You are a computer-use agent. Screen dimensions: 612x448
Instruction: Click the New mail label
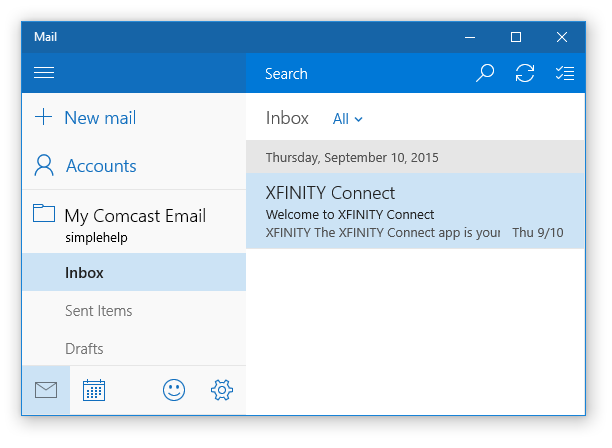coord(100,117)
